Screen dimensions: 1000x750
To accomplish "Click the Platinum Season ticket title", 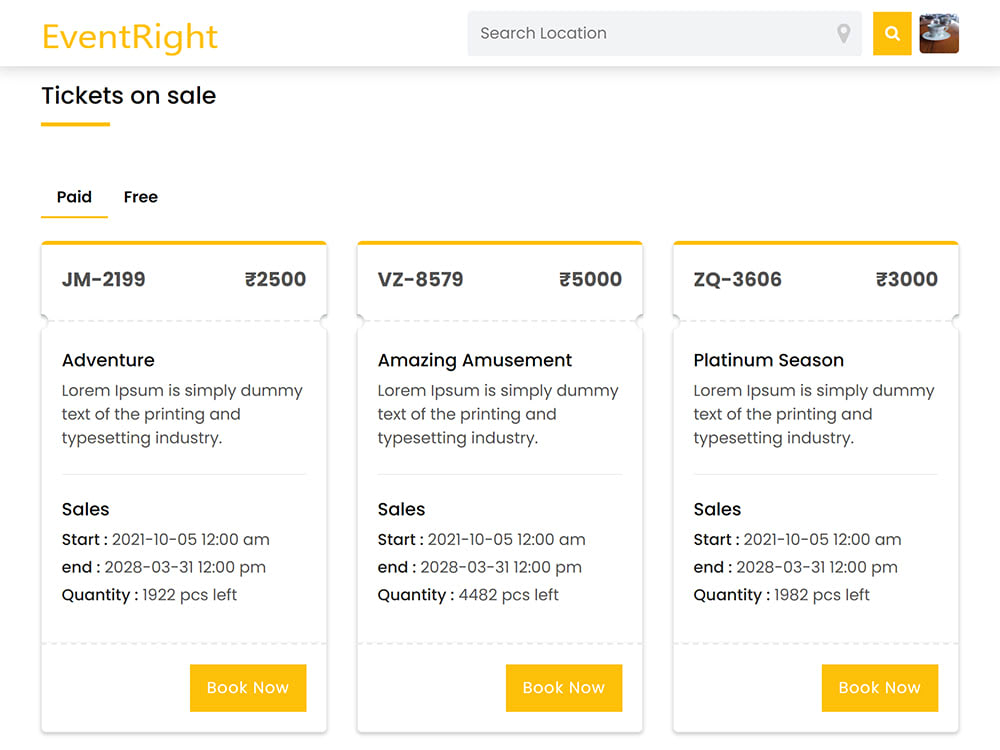I will pos(768,360).
